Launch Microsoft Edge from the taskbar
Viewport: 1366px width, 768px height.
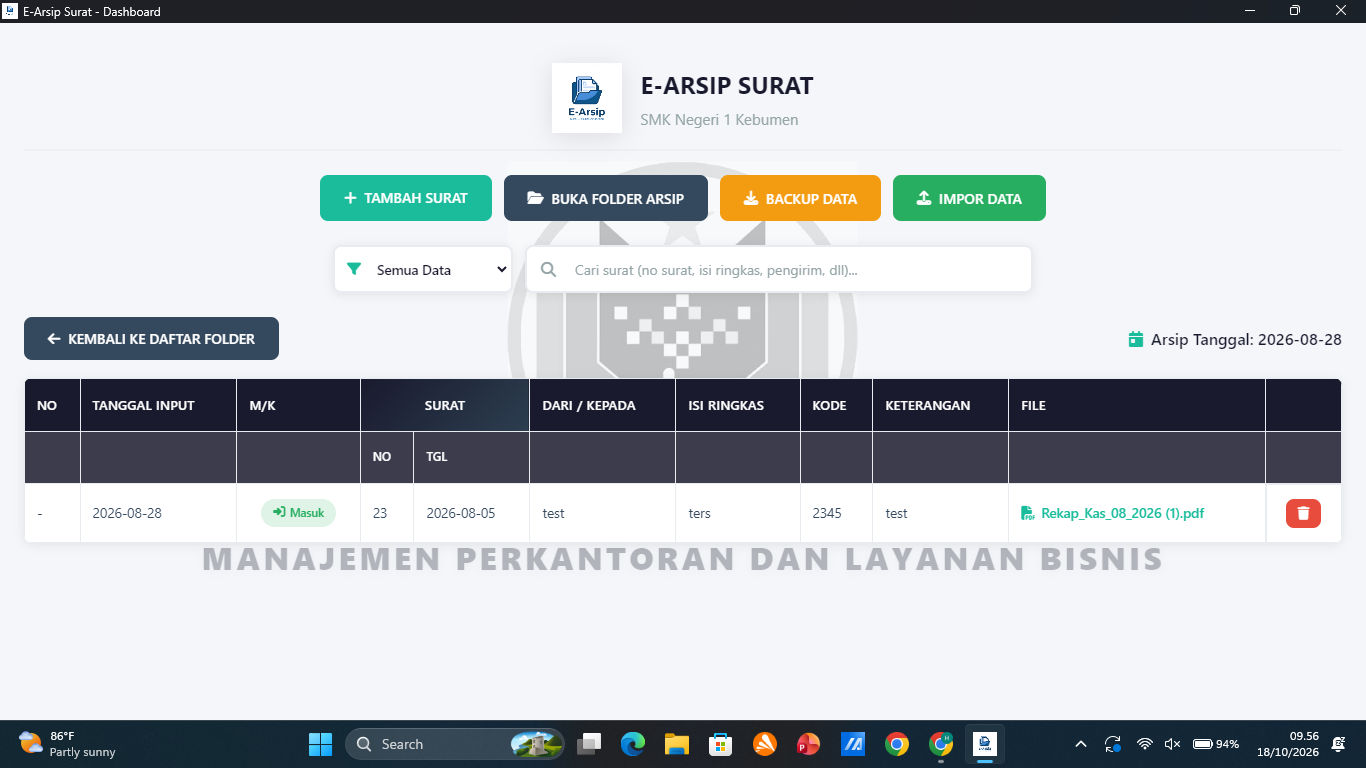pyautogui.click(x=633, y=744)
